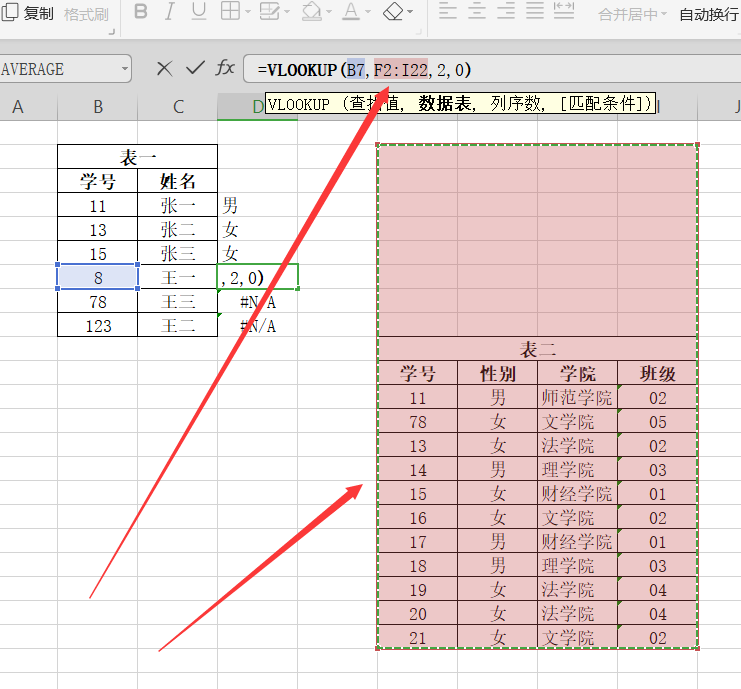Screen dimensions: 741x689
Task: Select 学号 20 in 表二
Action: click(418, 613)
